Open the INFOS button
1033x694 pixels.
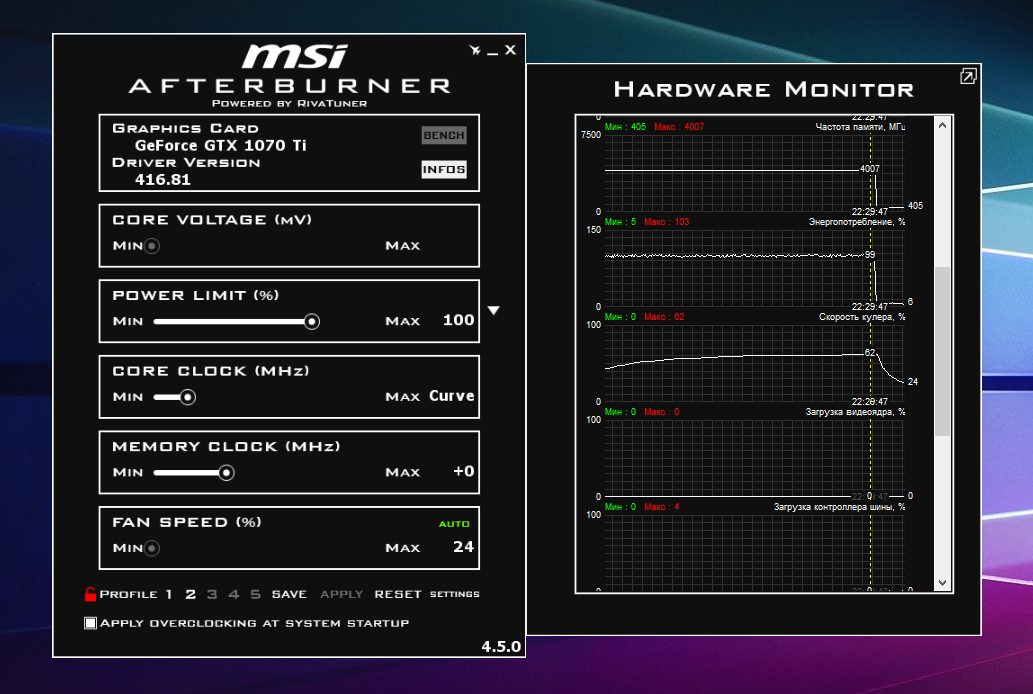click(x=444, y=169)
